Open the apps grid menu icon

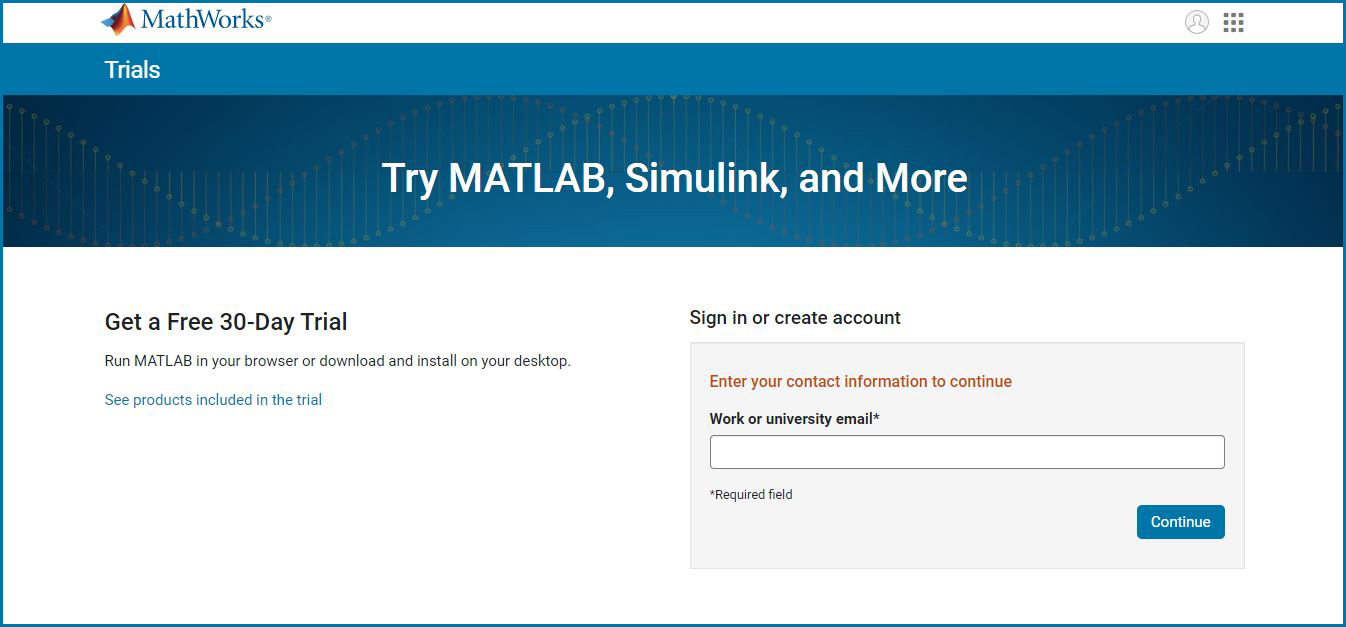coord(1233,22)
